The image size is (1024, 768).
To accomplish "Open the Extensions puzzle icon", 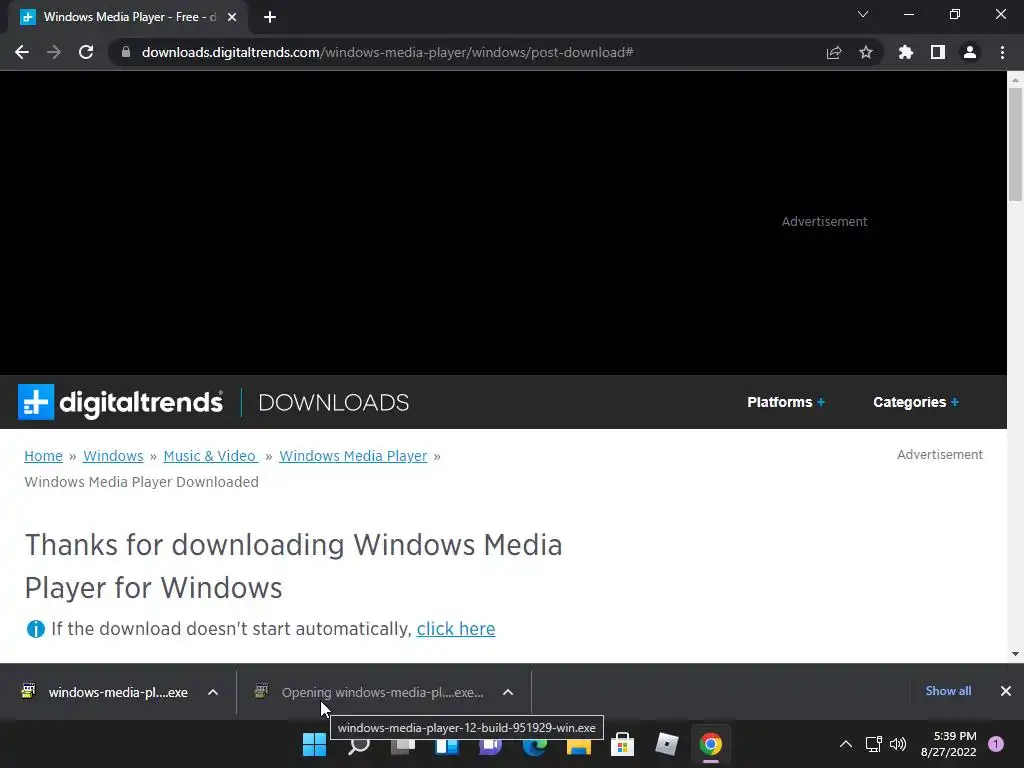I will click(x=906, y=52).
